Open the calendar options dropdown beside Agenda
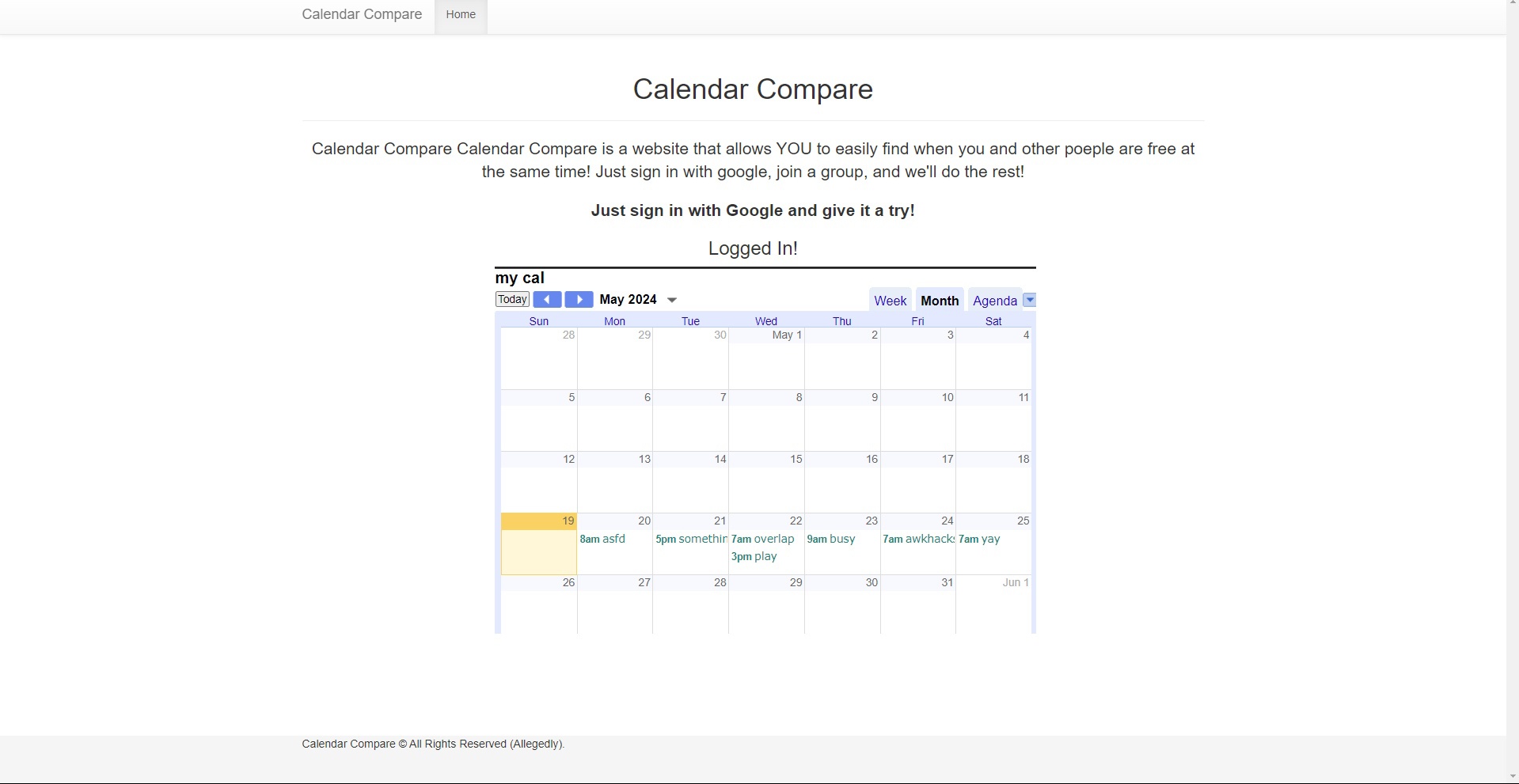This screenshot has height=784, width=1519. [x=1029, y=300]
